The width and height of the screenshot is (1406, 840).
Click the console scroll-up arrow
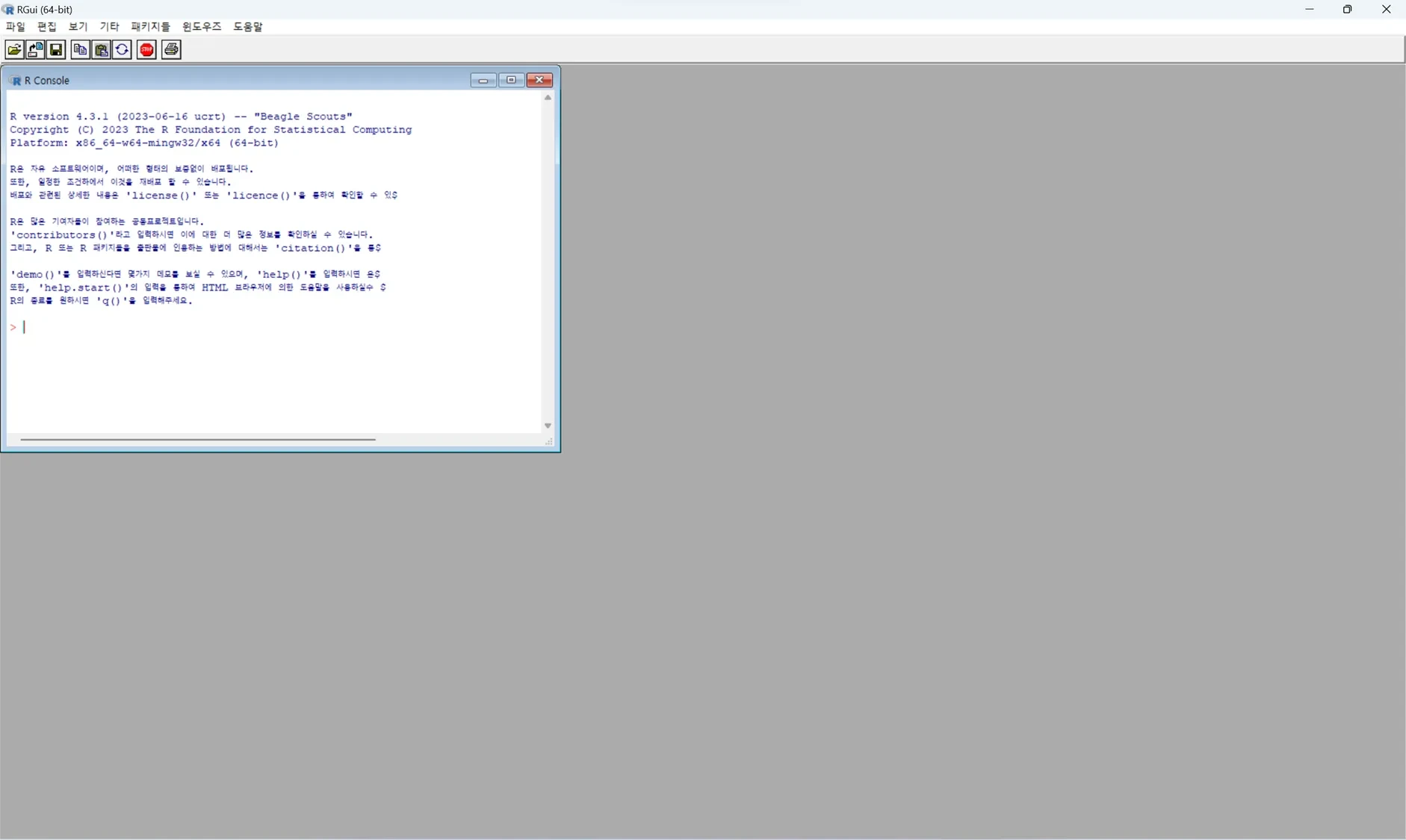pyautogui.click(x=548, y=98)
